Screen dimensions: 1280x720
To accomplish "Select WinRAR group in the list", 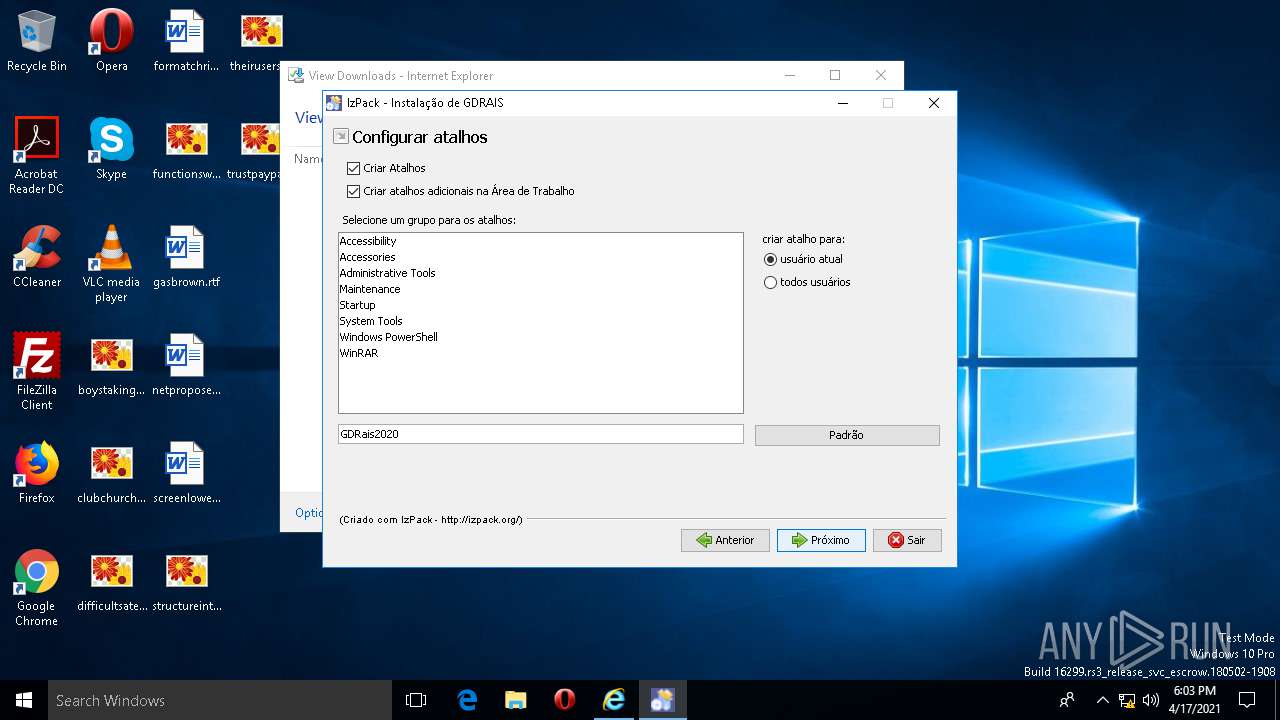I will click(540, 353).
